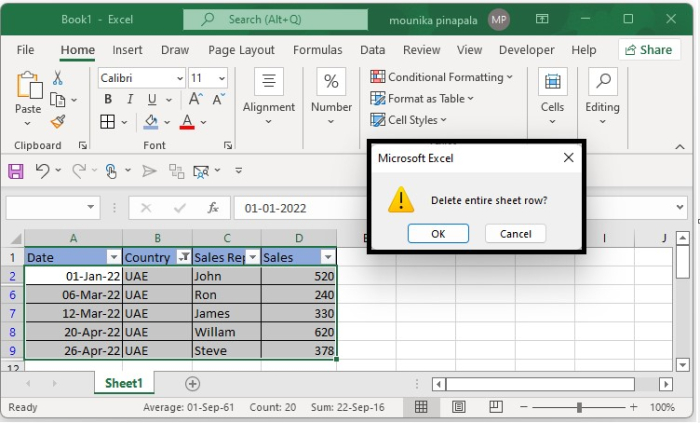The height and width of the screenshot is (423, 700).
Task: Click the Cut scissors icon
Action: 58,78
